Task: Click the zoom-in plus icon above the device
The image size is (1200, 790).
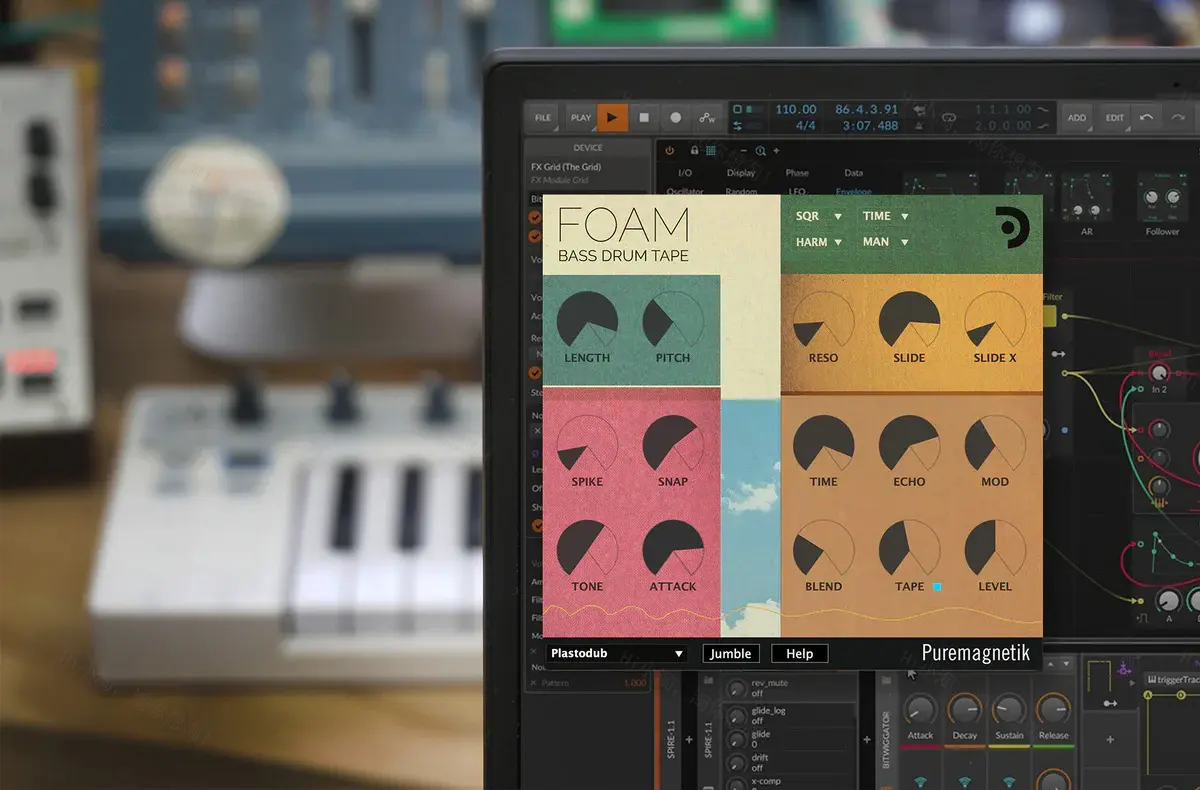Action: coord(774,150)
